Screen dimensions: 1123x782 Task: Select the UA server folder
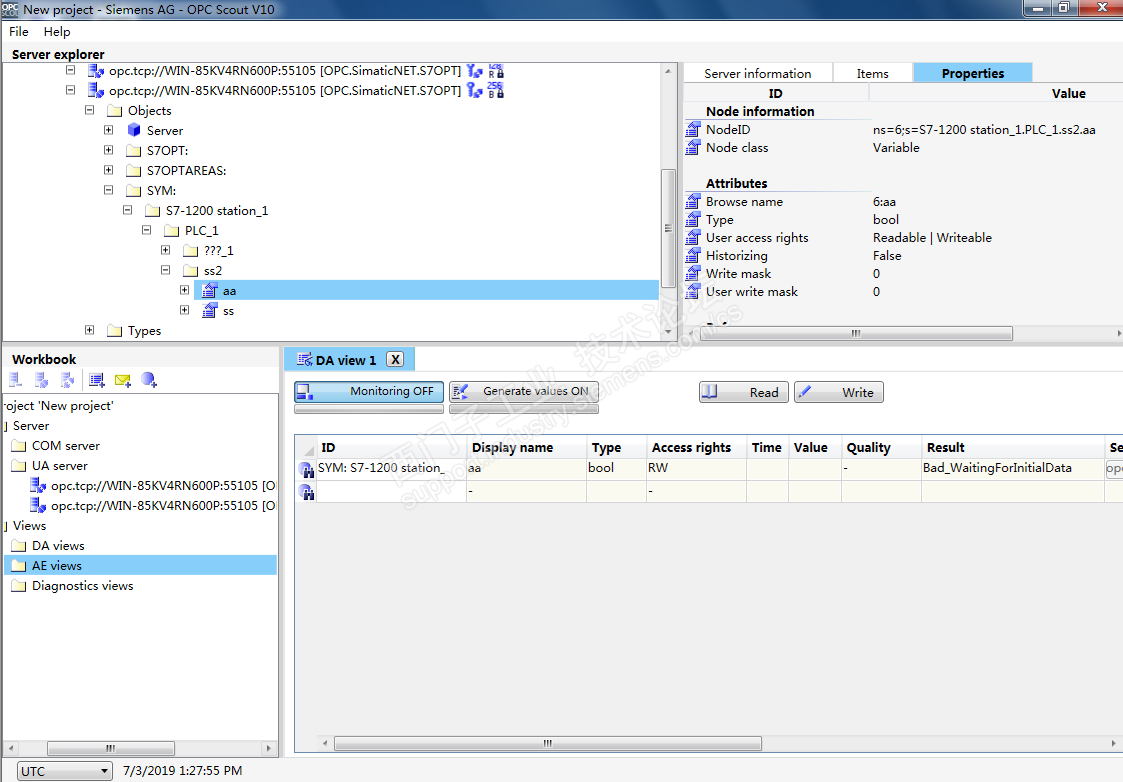[60, 465]
